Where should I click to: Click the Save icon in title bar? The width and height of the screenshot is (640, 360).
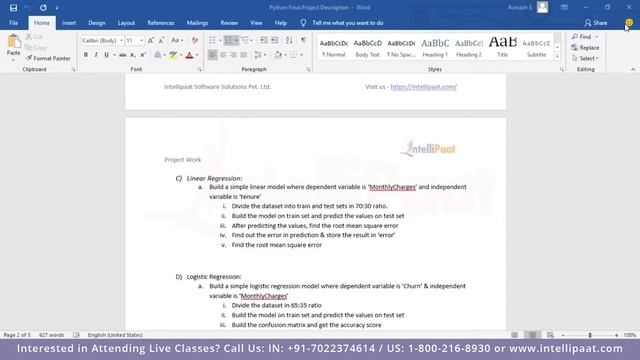(x=13, y=8)
